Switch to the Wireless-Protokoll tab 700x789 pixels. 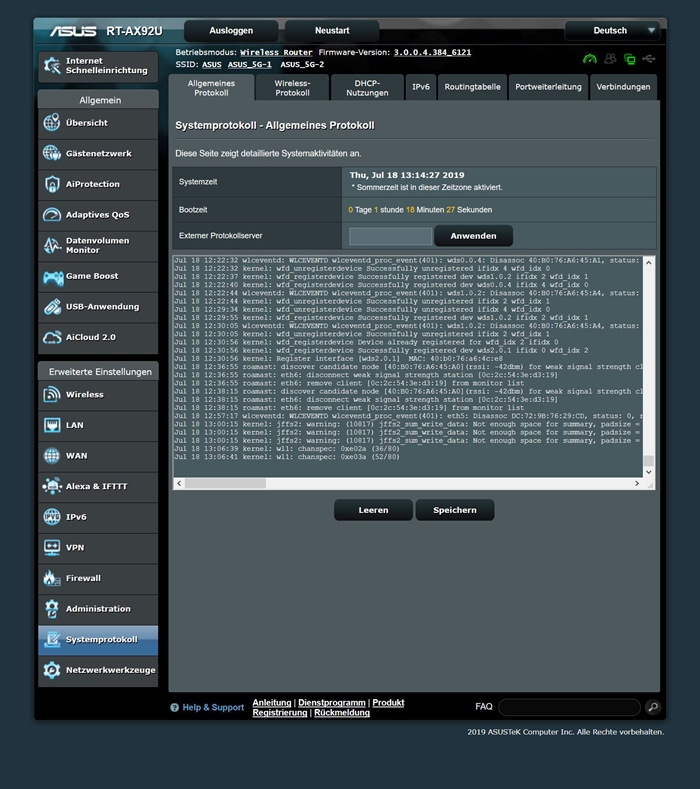tap(292, 88)
